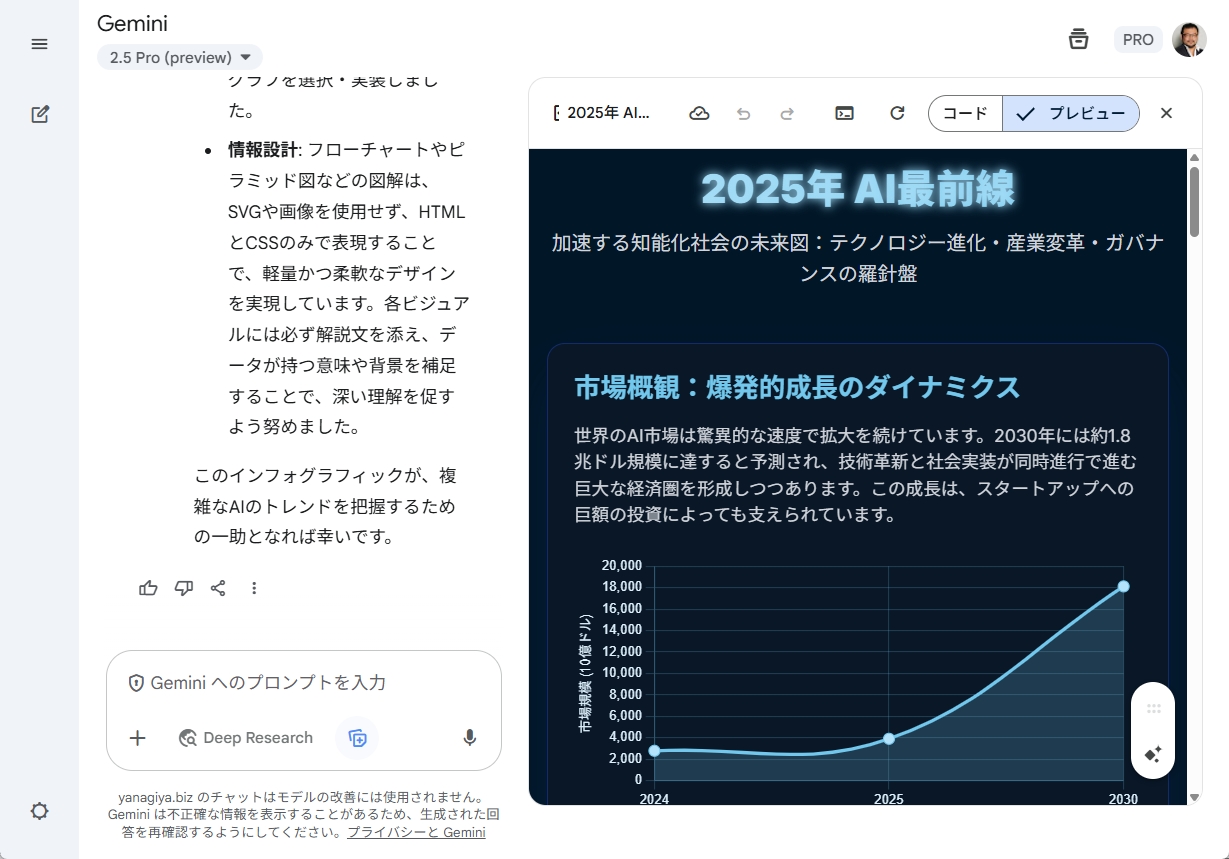Start a new chat with the compose icon
The image size is (1229, 859).
(x=39, y=114)
